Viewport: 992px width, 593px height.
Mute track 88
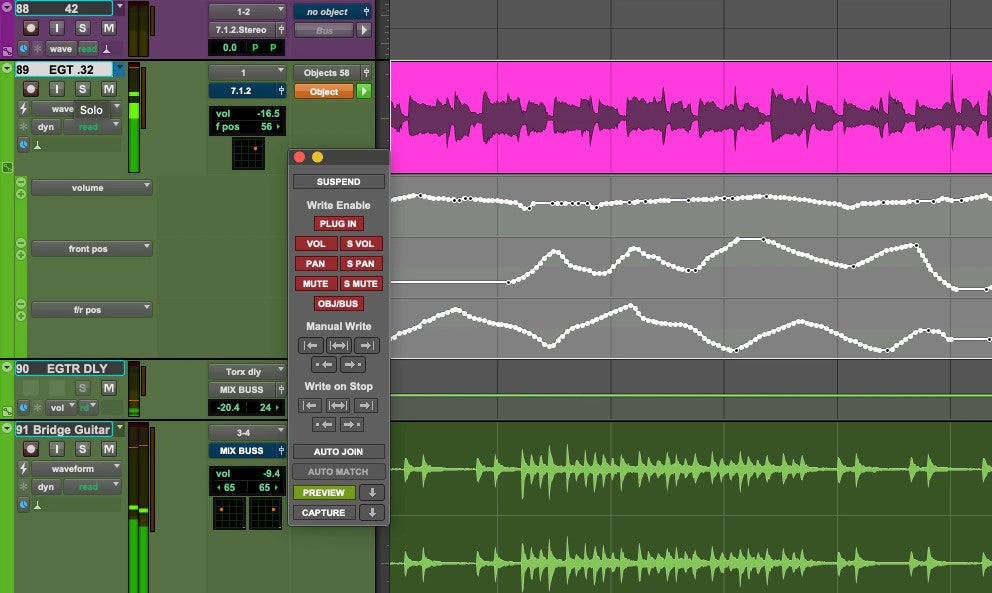108,29
